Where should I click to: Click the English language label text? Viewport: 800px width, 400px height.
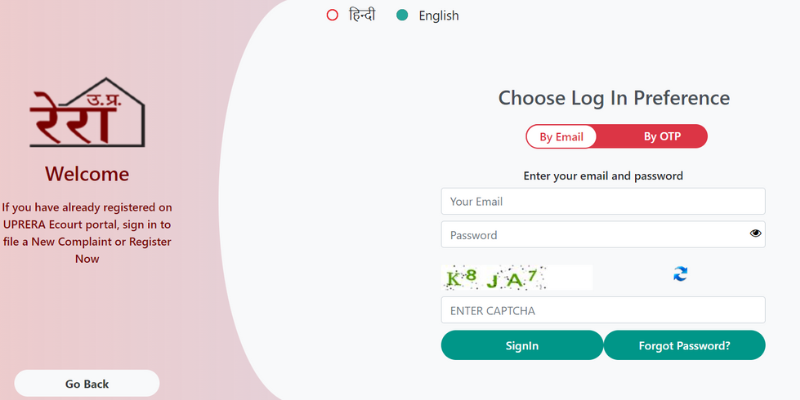pos(439,16)
